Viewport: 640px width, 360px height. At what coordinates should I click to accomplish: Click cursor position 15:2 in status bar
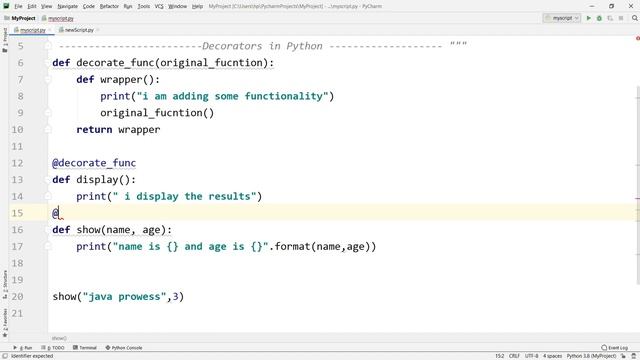(500, 356)
